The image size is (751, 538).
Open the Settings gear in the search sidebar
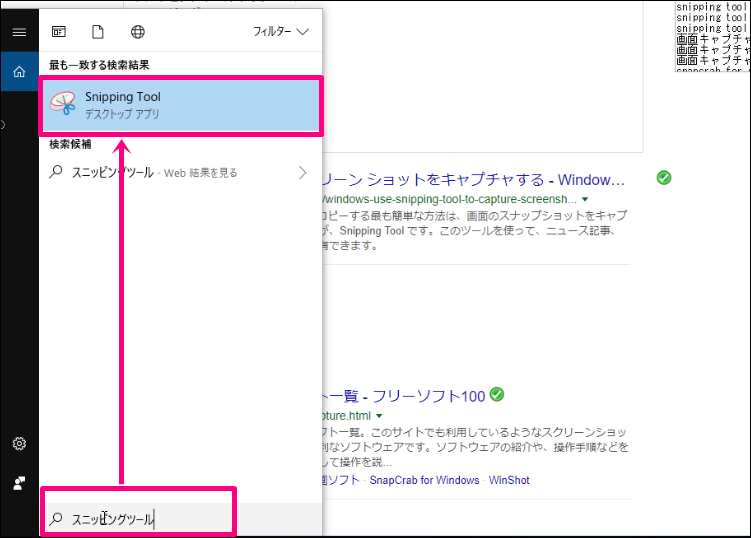19,444
